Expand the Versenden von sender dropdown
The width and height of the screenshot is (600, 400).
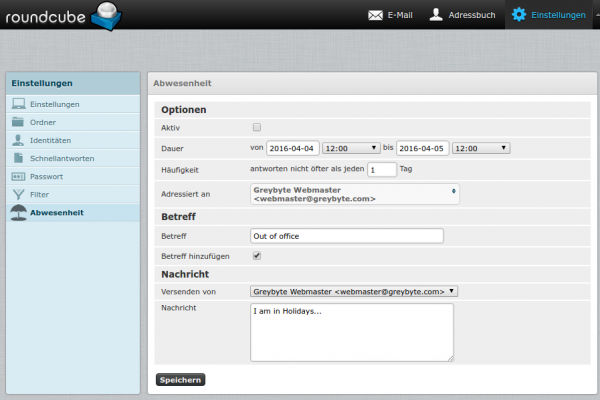[354, 291]
